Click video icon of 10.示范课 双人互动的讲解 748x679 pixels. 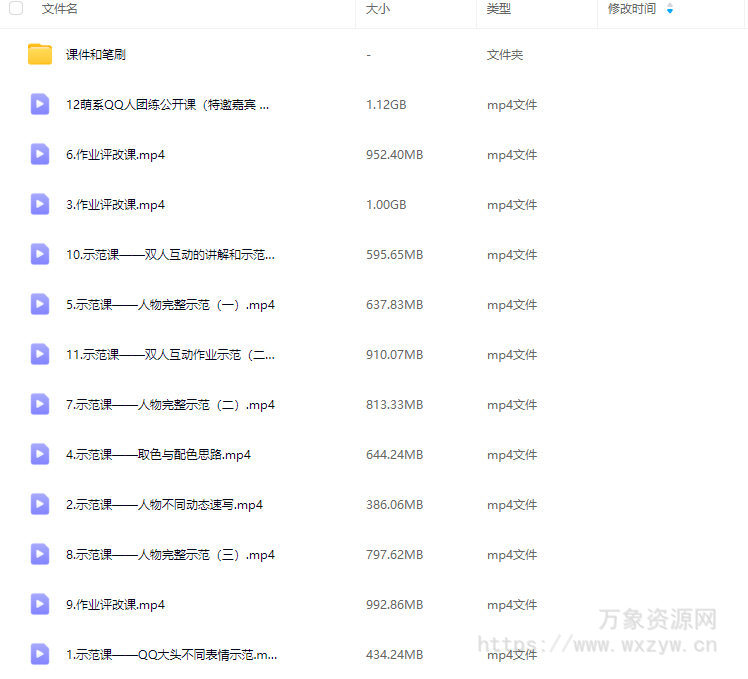(40, 255)
